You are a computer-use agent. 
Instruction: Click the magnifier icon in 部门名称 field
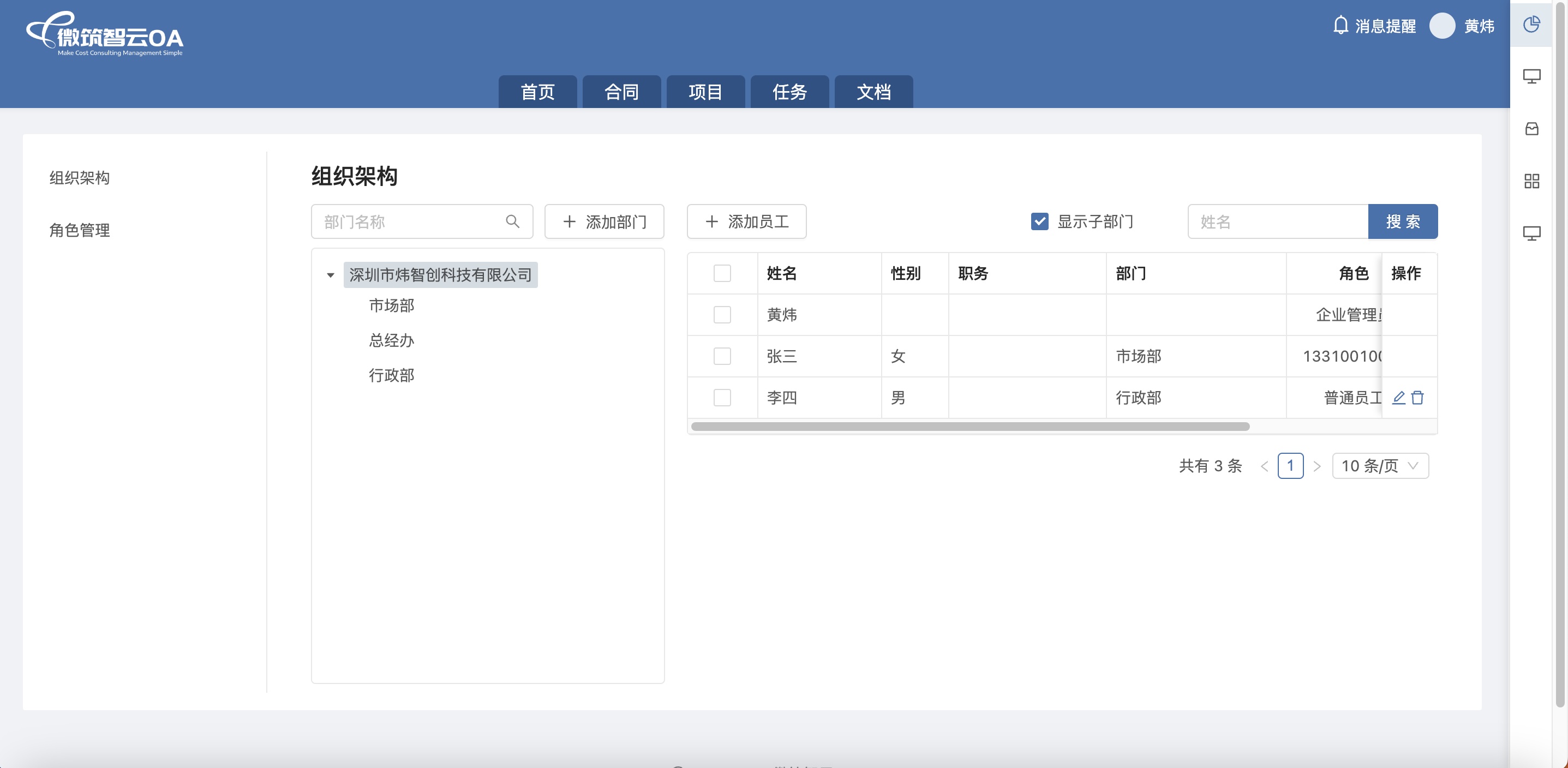click(x=512, y=221)
